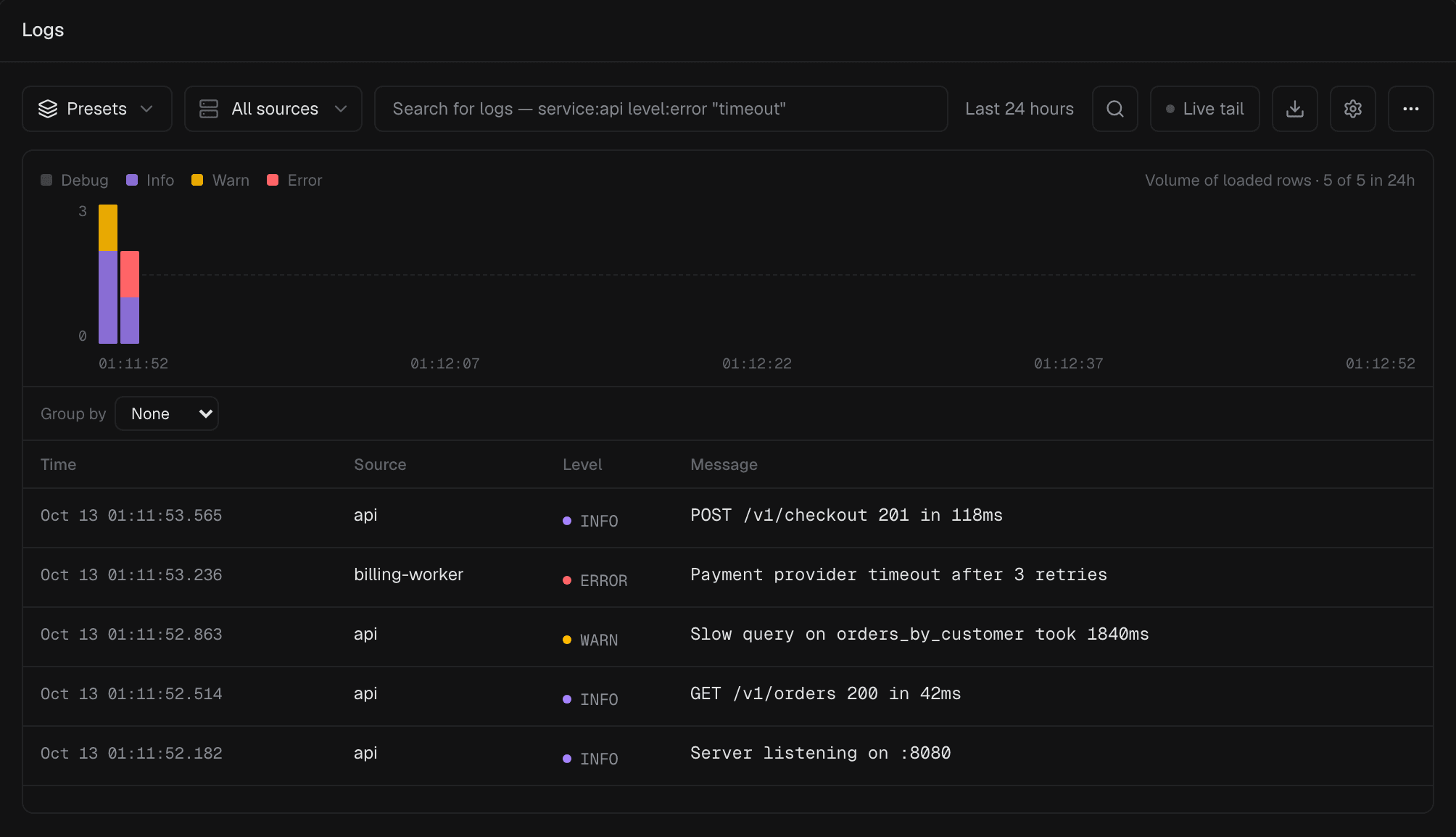Expand the All sources dropdown chevron
Screen dimensions: 1456x837
(x=341, y=109)
